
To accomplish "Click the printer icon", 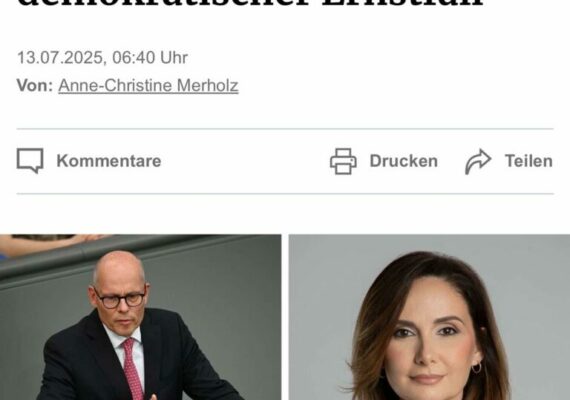I will 343,161.
